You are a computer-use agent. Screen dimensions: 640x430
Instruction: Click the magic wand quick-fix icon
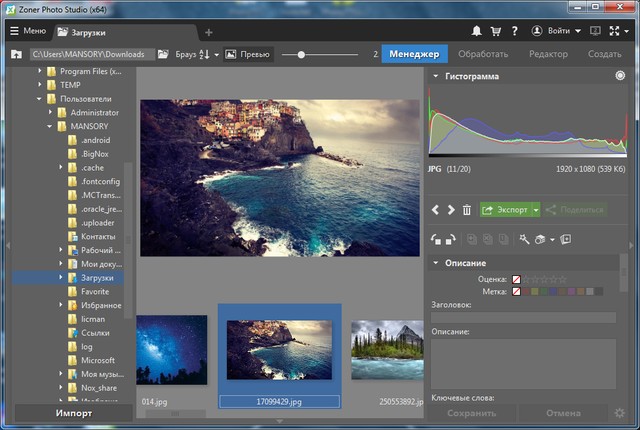[524, 240]
